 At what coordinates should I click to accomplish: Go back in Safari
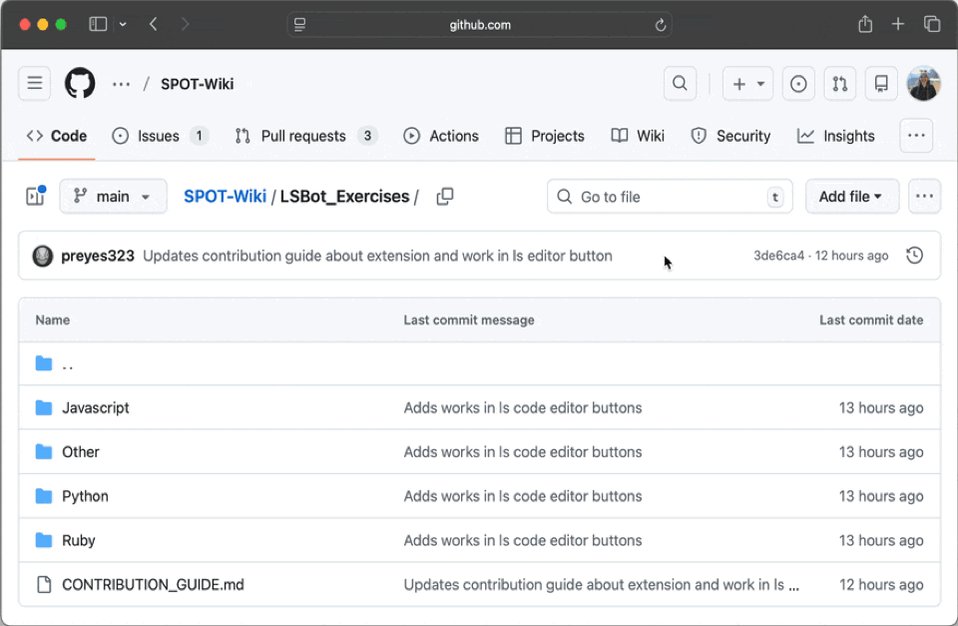(x=153, y=24)
